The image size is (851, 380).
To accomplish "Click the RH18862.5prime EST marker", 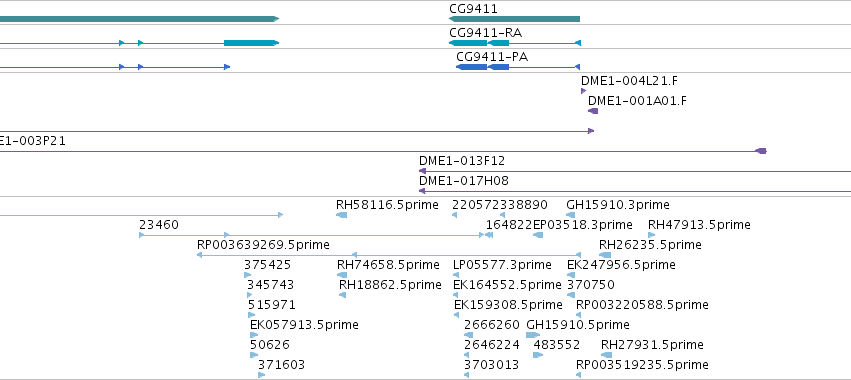I will pos(342,295).
